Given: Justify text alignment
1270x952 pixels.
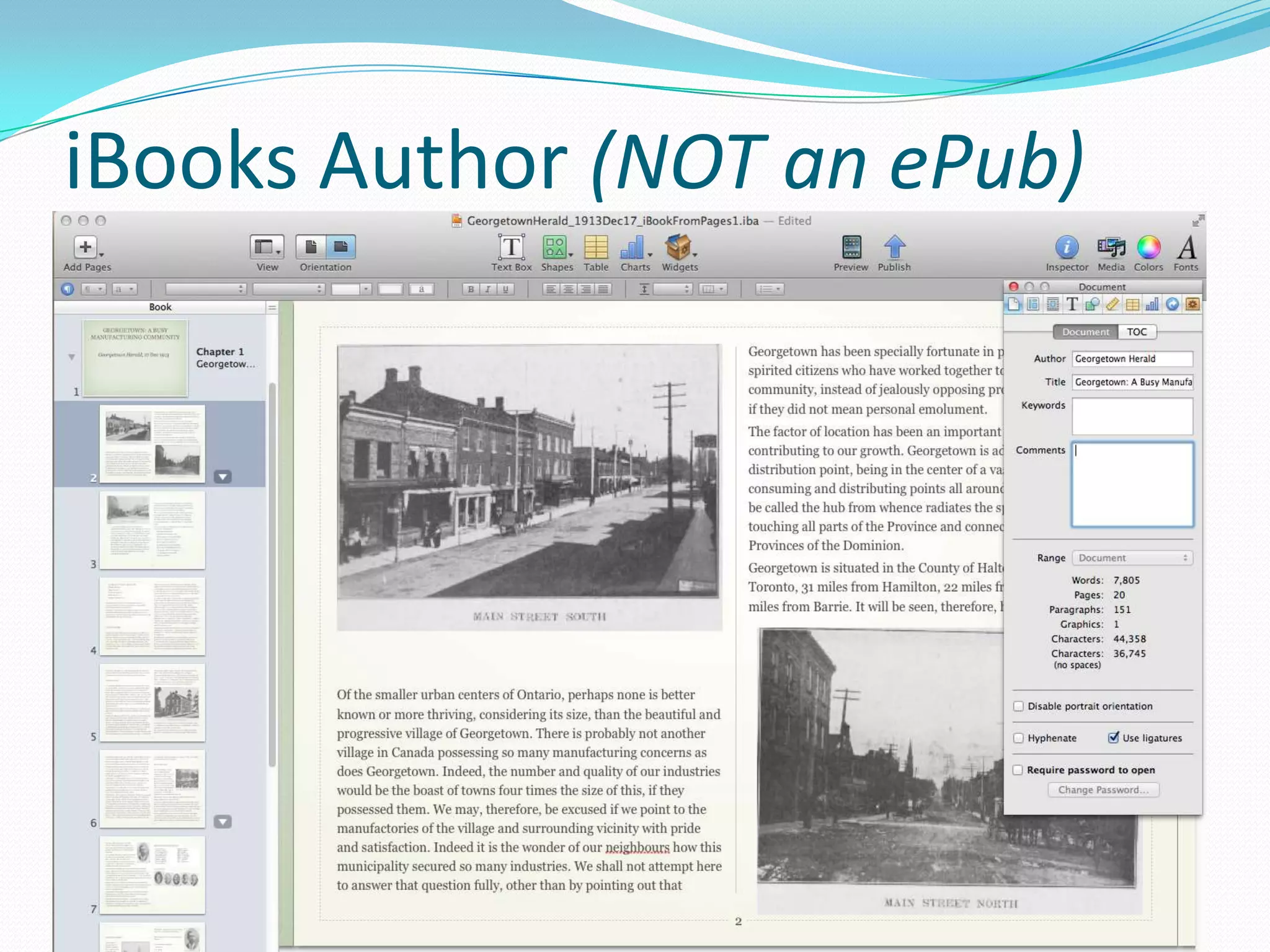Looking at the screenshot, I should [602, 289].
